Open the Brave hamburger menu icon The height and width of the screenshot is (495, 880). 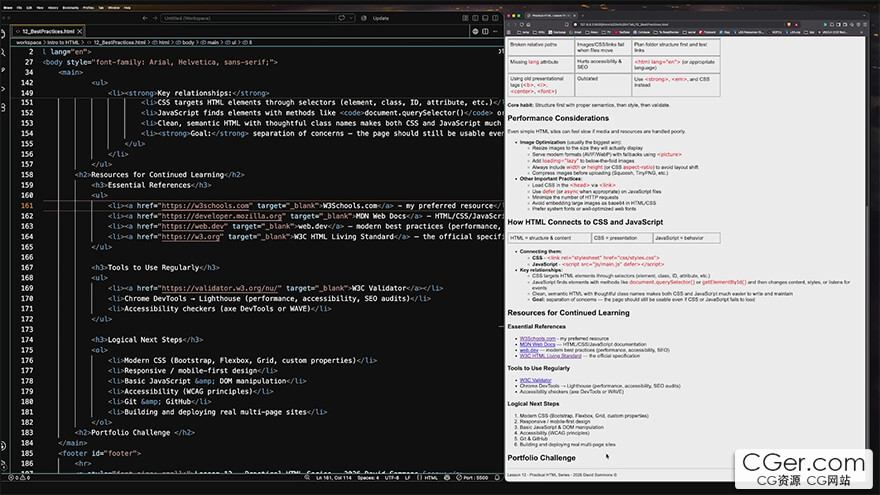tap(865, 25)
